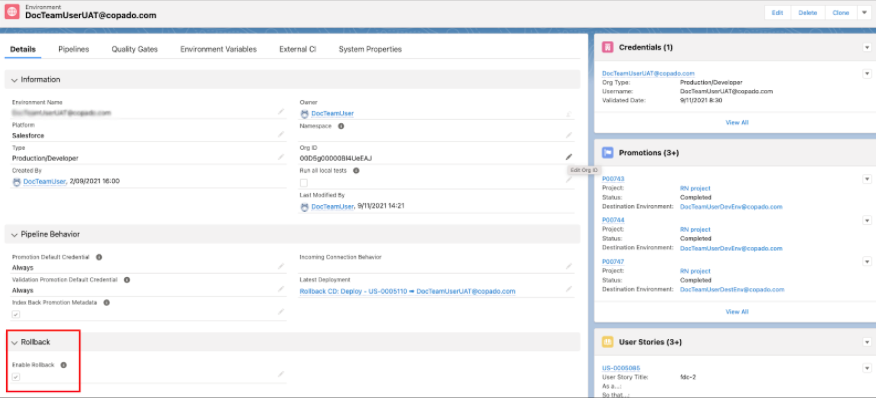Edit Validation Promotion Default Credential pencil
This screenshot has height=398, width=876.
[281, 289]
